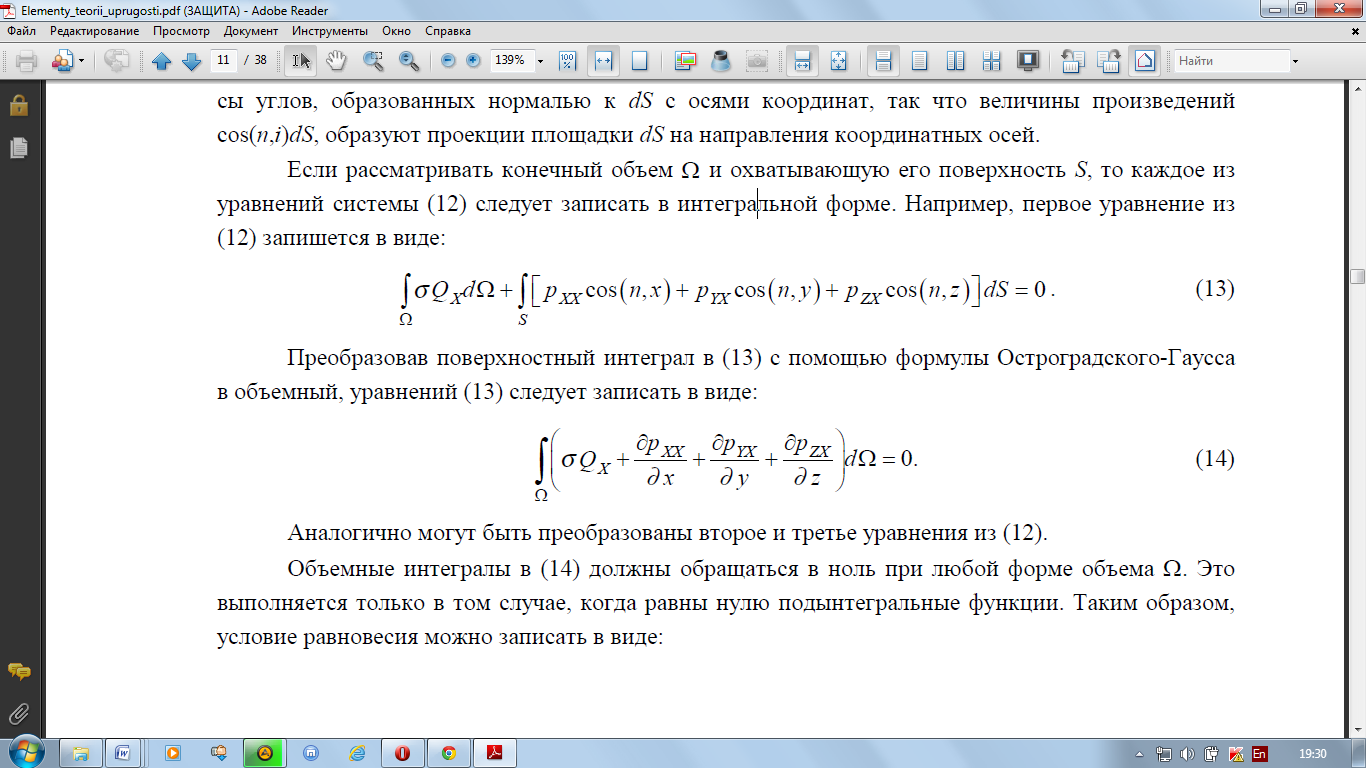Open the collaborate/share people icon
Viewport: 1366px width, 768px height.
point(61,61)
